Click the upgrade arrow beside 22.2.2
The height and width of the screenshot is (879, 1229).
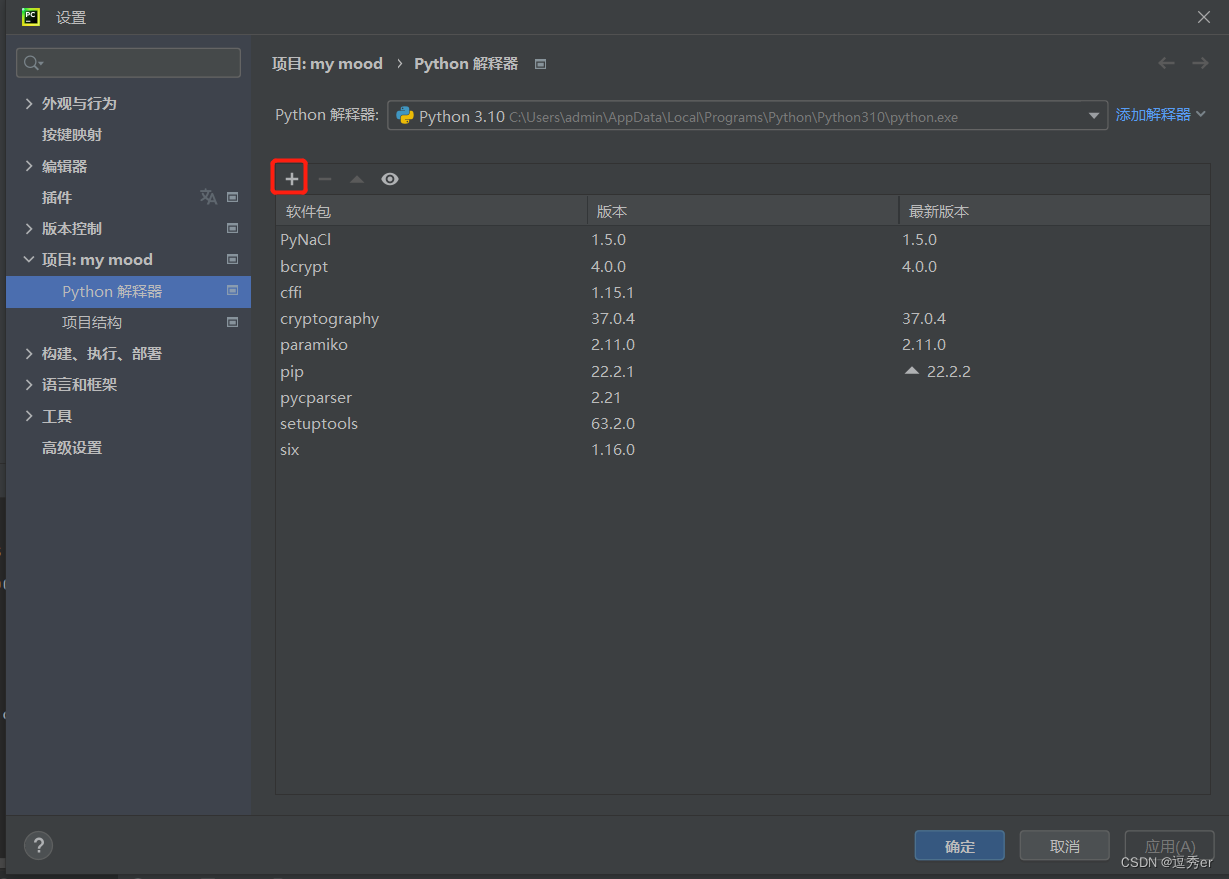point(911,371)
